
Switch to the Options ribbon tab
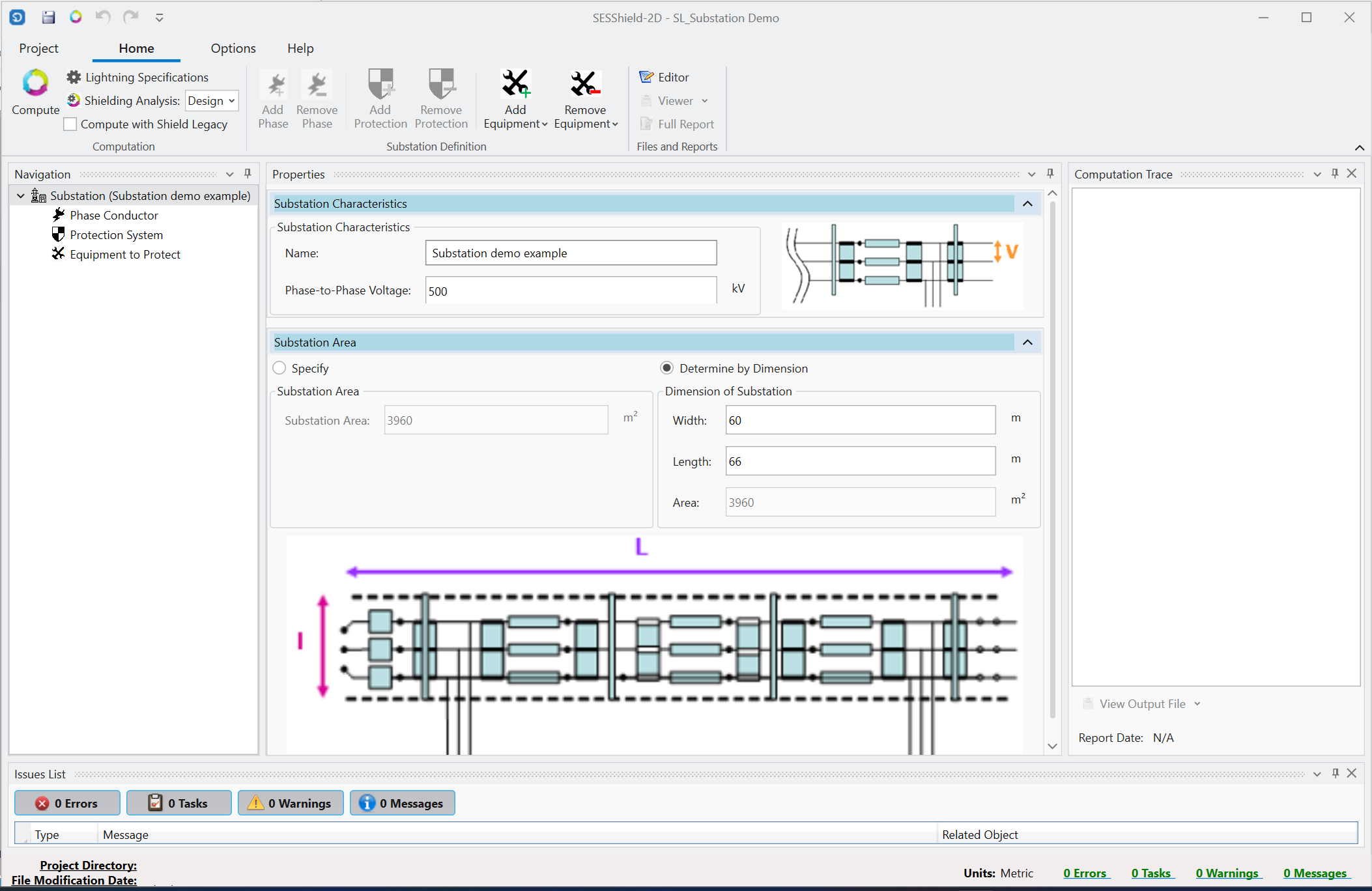[x=233, y=48]
